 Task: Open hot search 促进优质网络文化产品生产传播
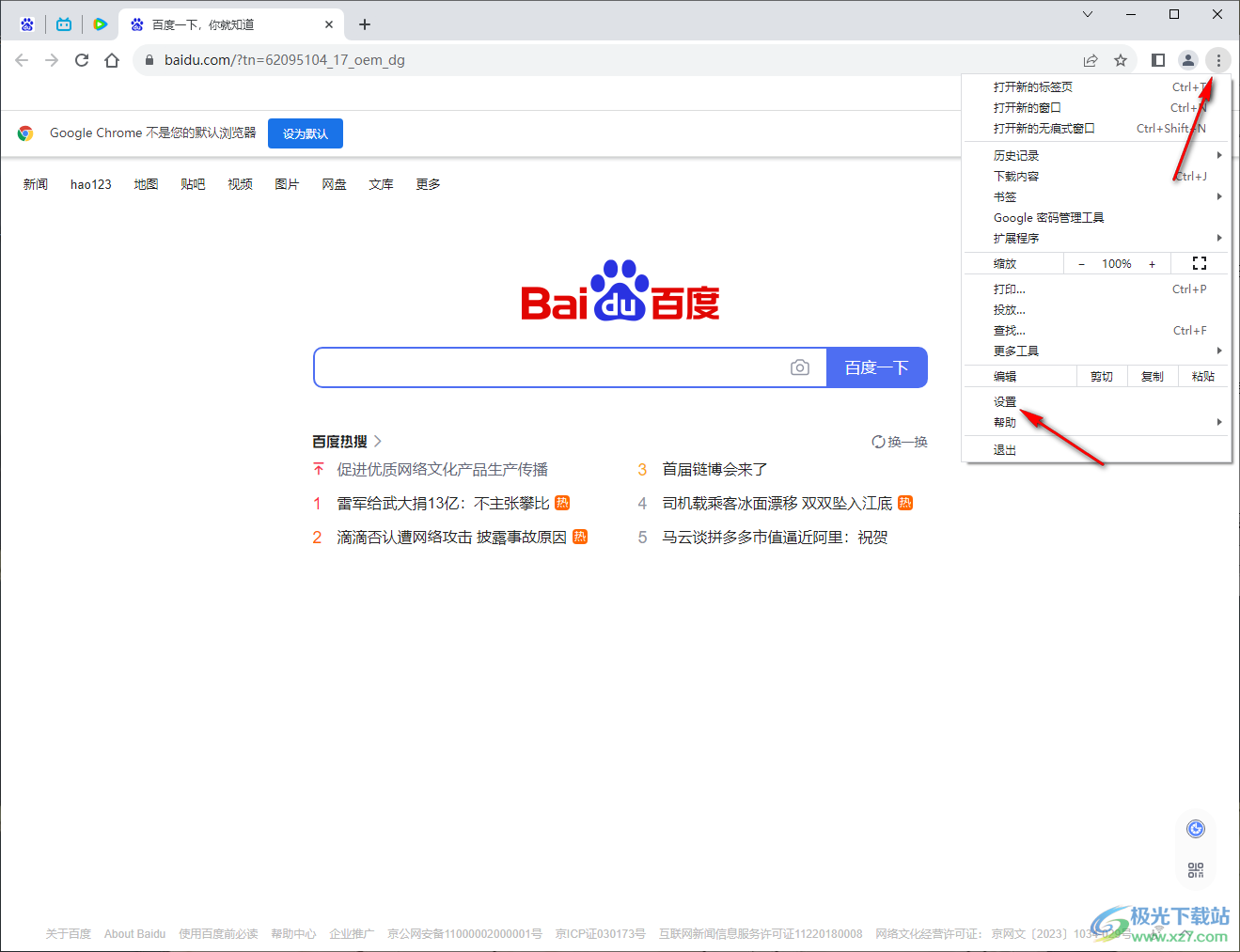[443, 469]
